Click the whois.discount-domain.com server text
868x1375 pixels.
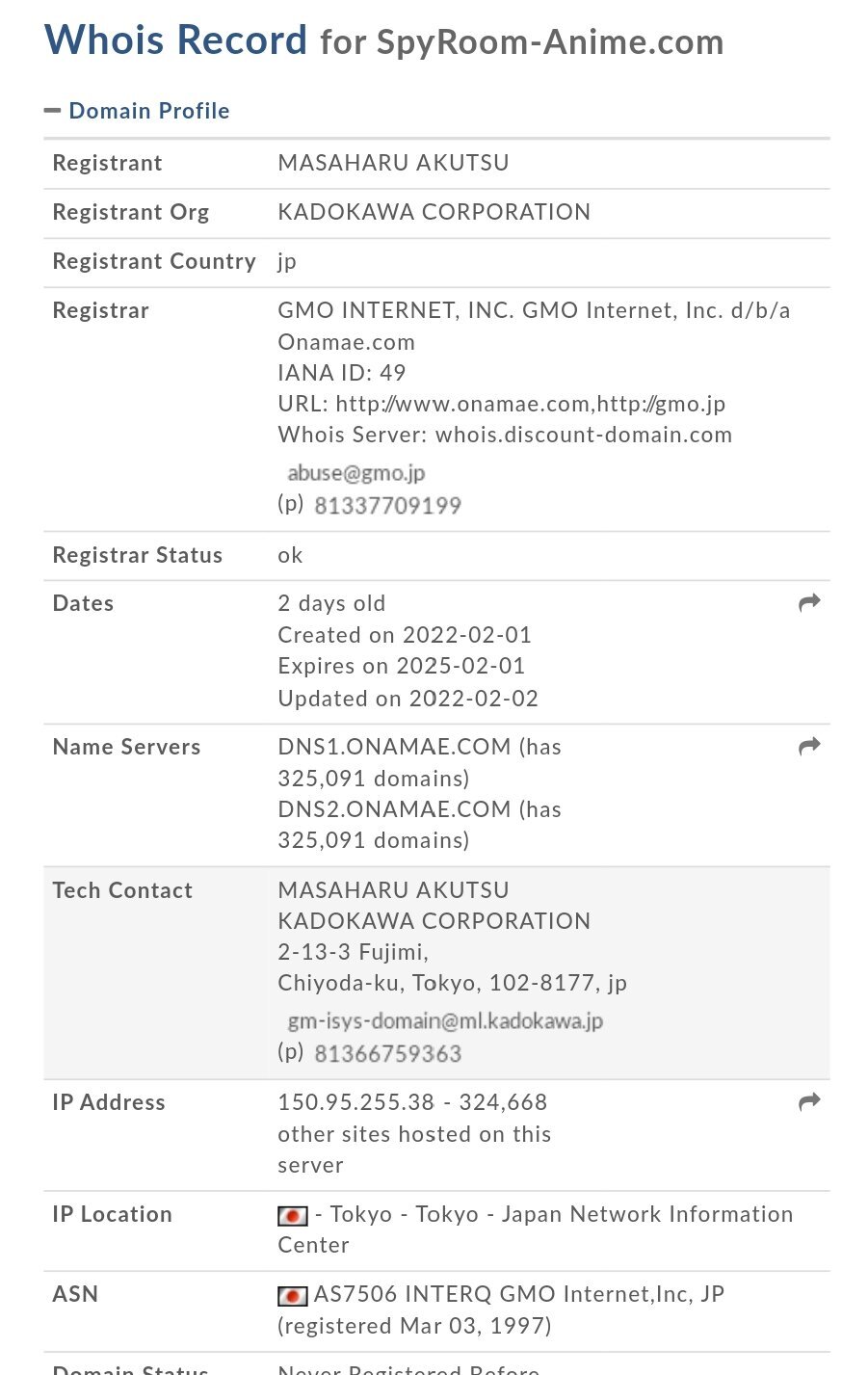[x=583, y=435]
